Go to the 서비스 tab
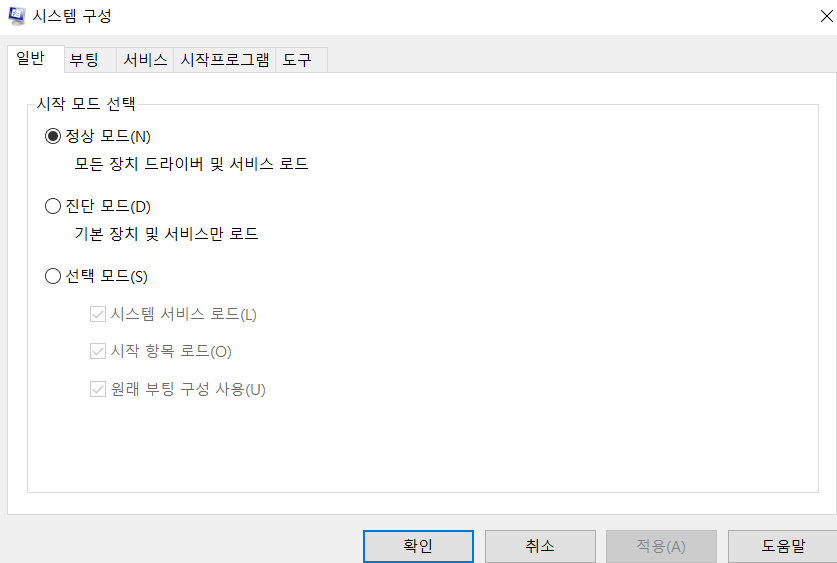The height and width of the screenshot is (563, 837). (145, 60)
